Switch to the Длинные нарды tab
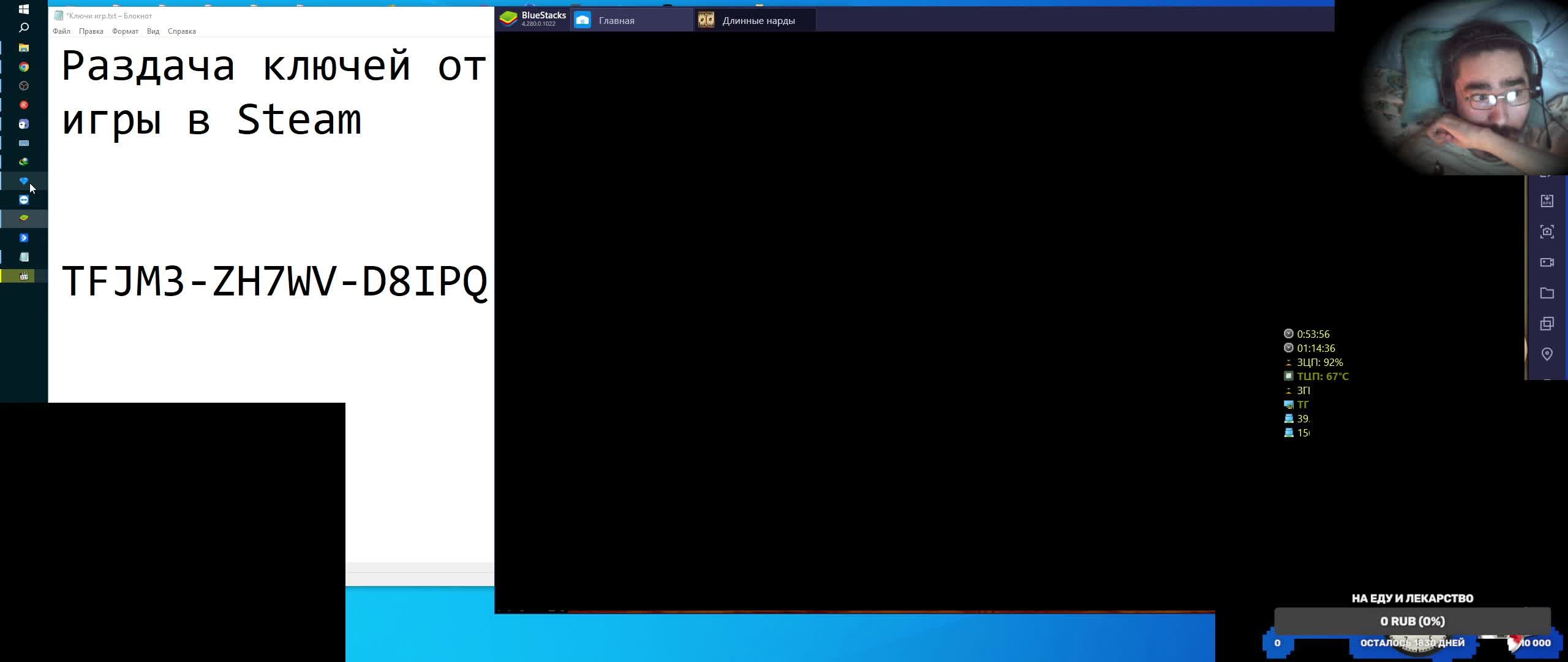Viewport: 1568px width, 662px height. click(758, 20)
